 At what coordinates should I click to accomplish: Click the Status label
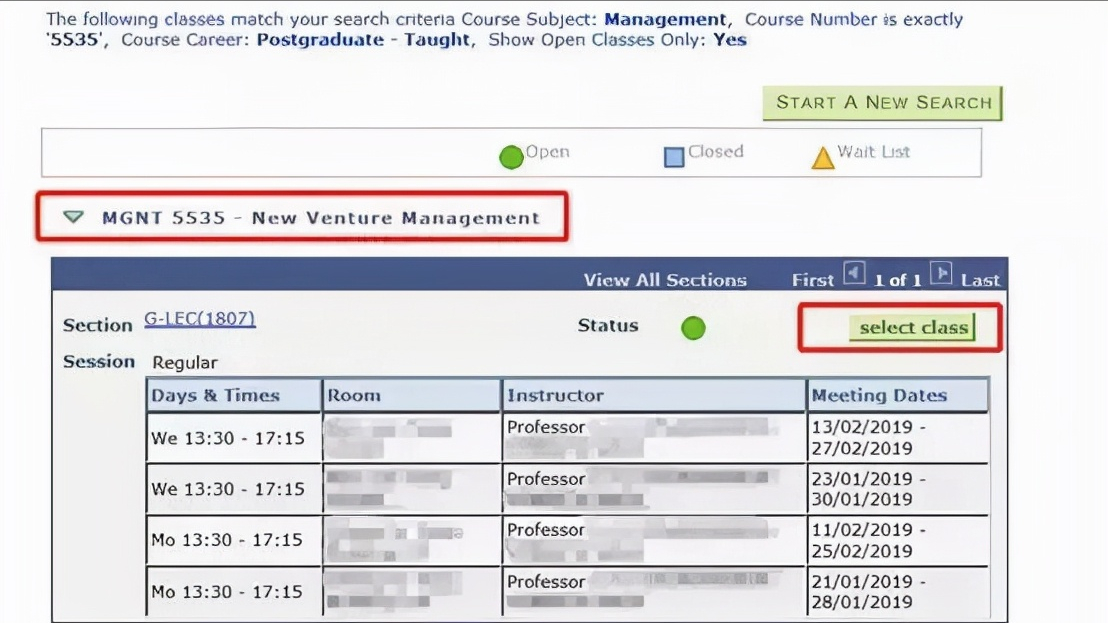[x=608, y=326]
